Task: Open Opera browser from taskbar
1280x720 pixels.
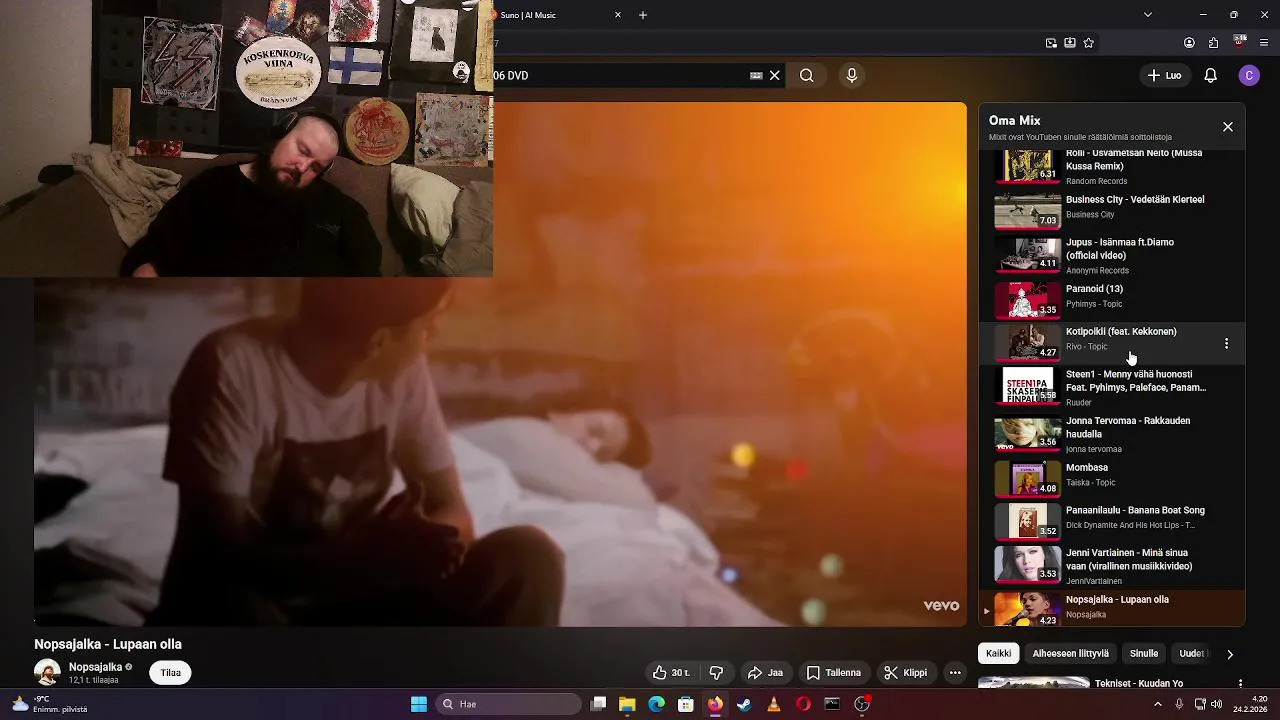Action: click(803, 704)
